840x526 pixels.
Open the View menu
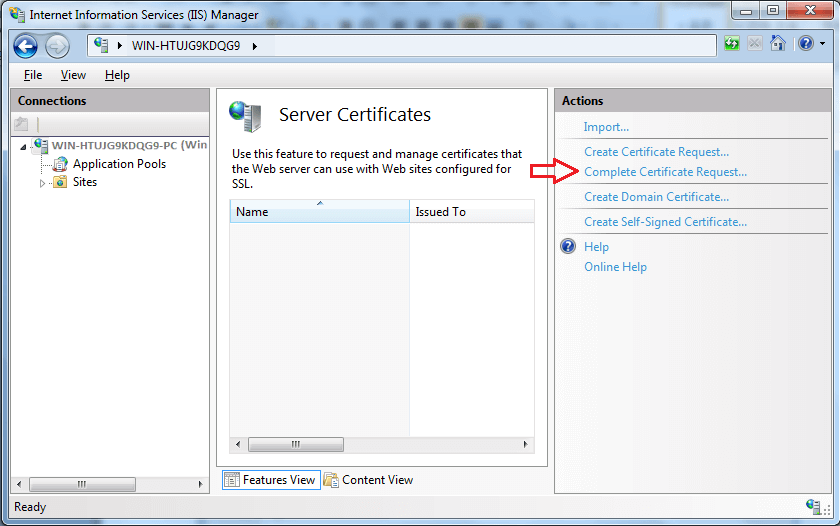click(73, 75)
